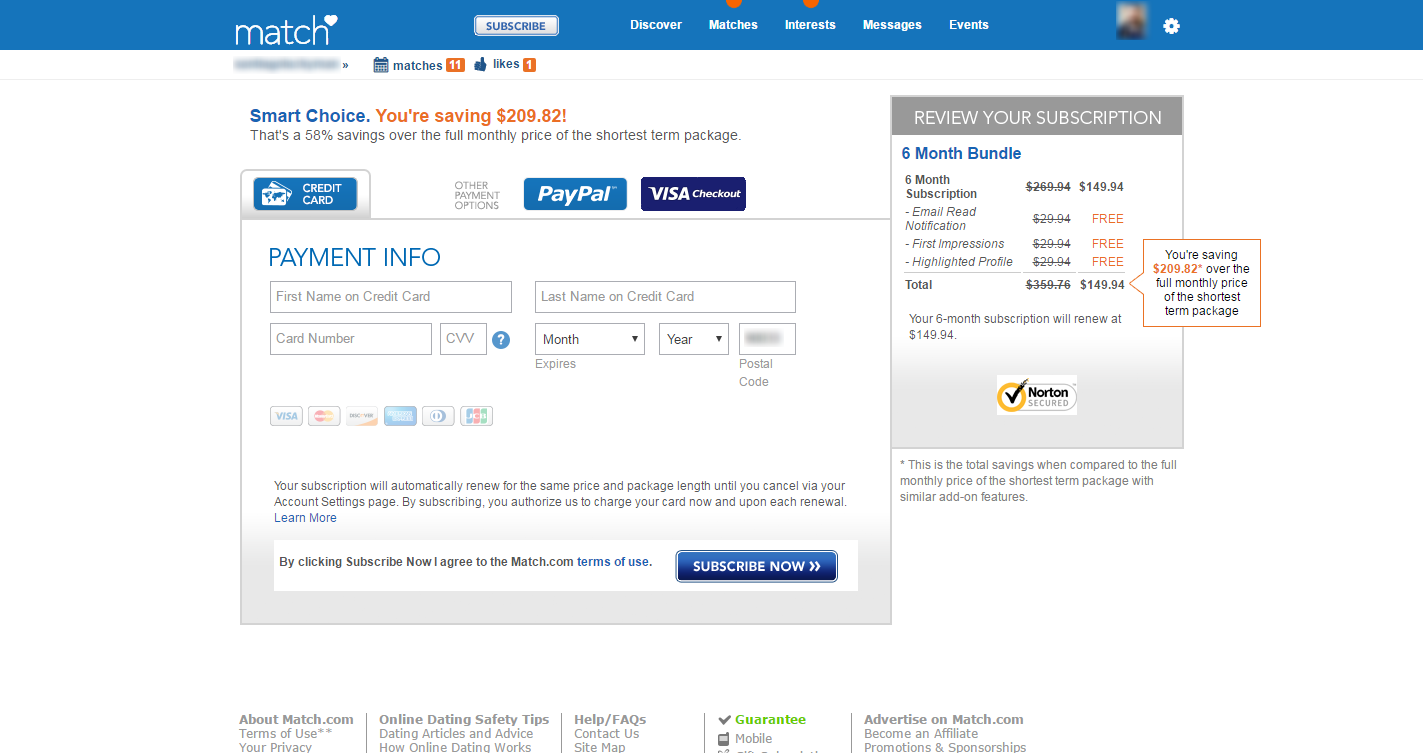The height and width of the screenshot is (753, 1423).
Task: Open Contact Us footer link
Action: (606, 733)
